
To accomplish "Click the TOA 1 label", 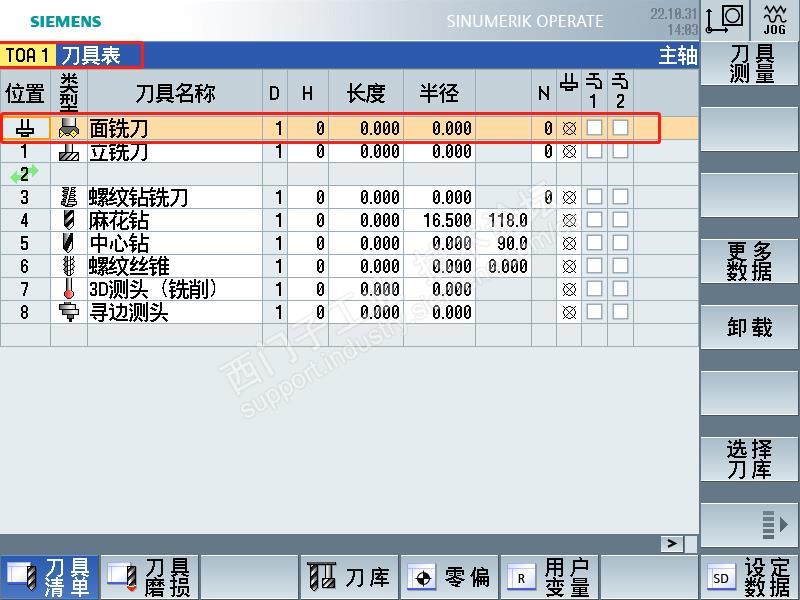I will pyautogui.click(x=27, y=55).
